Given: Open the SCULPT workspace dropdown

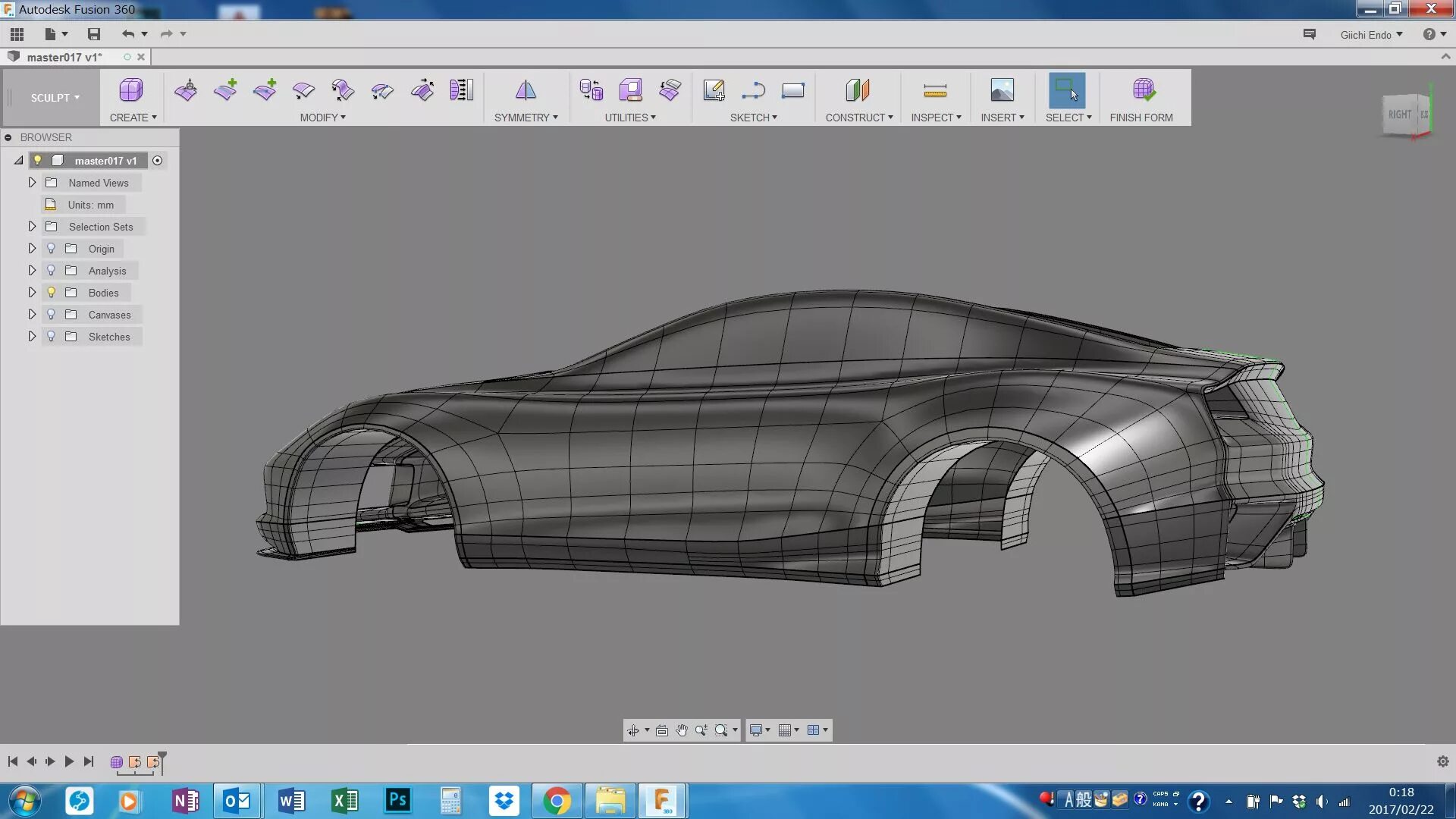Looking at the screenshot, I should [55, 98].
